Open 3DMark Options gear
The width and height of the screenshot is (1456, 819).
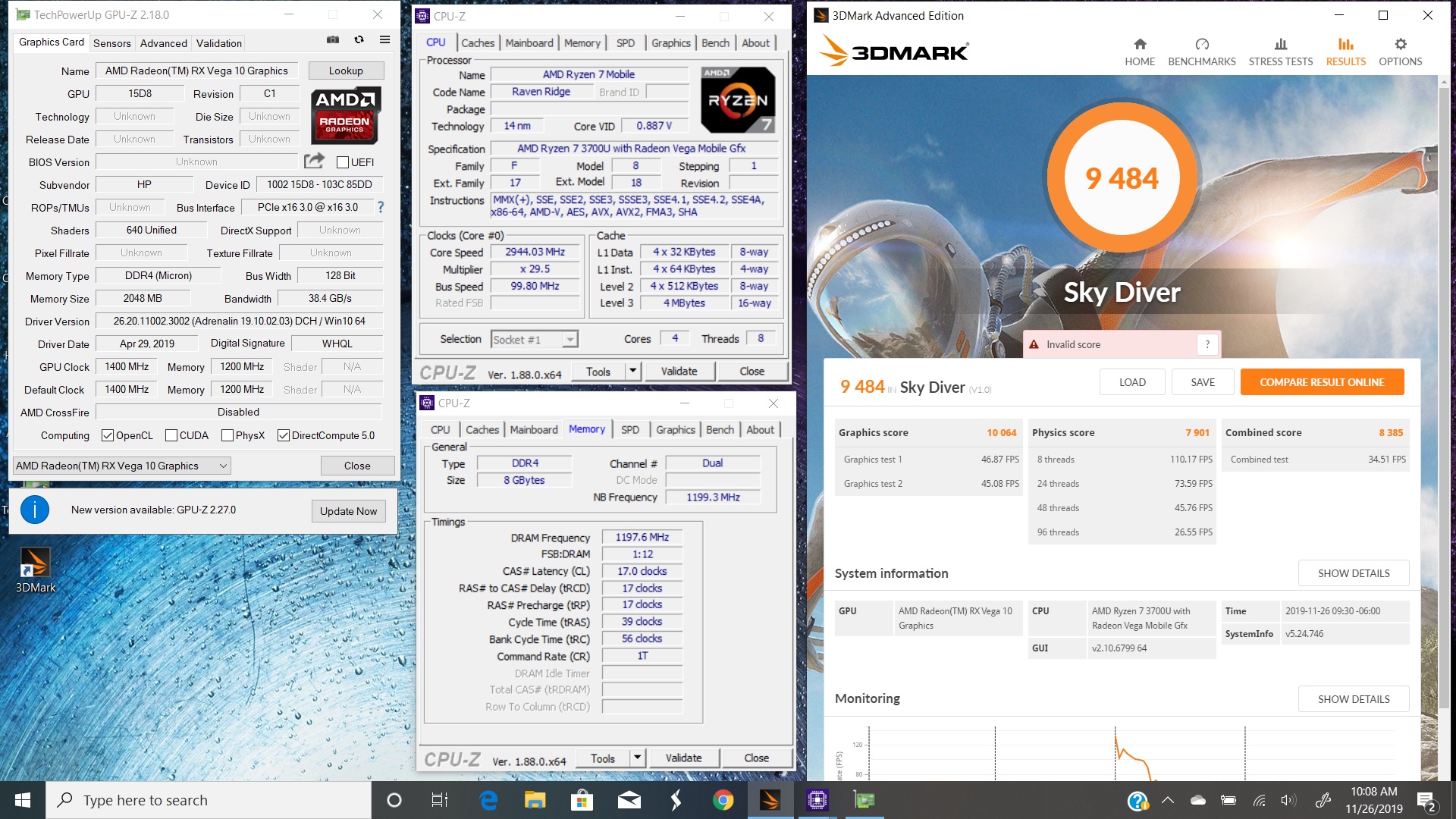click(x=1400, y=52)
